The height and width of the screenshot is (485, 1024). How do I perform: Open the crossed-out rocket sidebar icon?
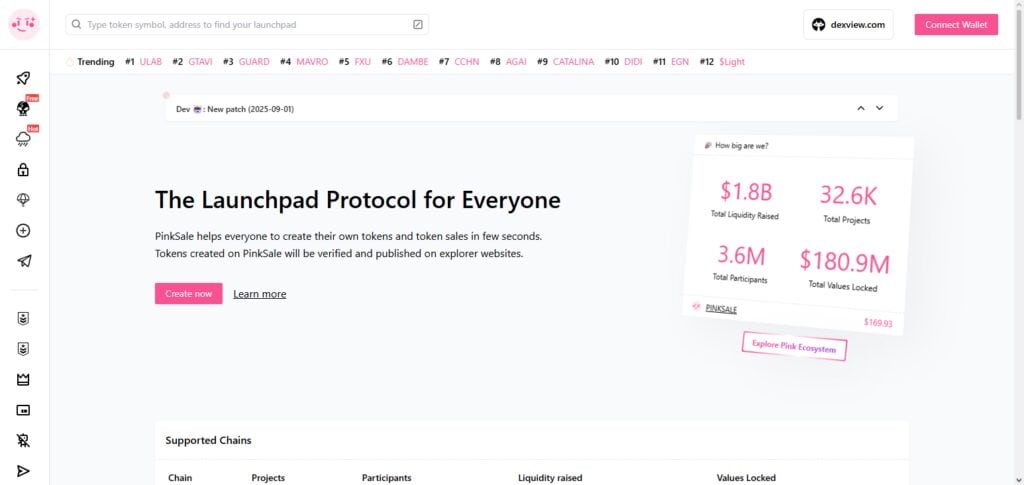coord(24,441)
